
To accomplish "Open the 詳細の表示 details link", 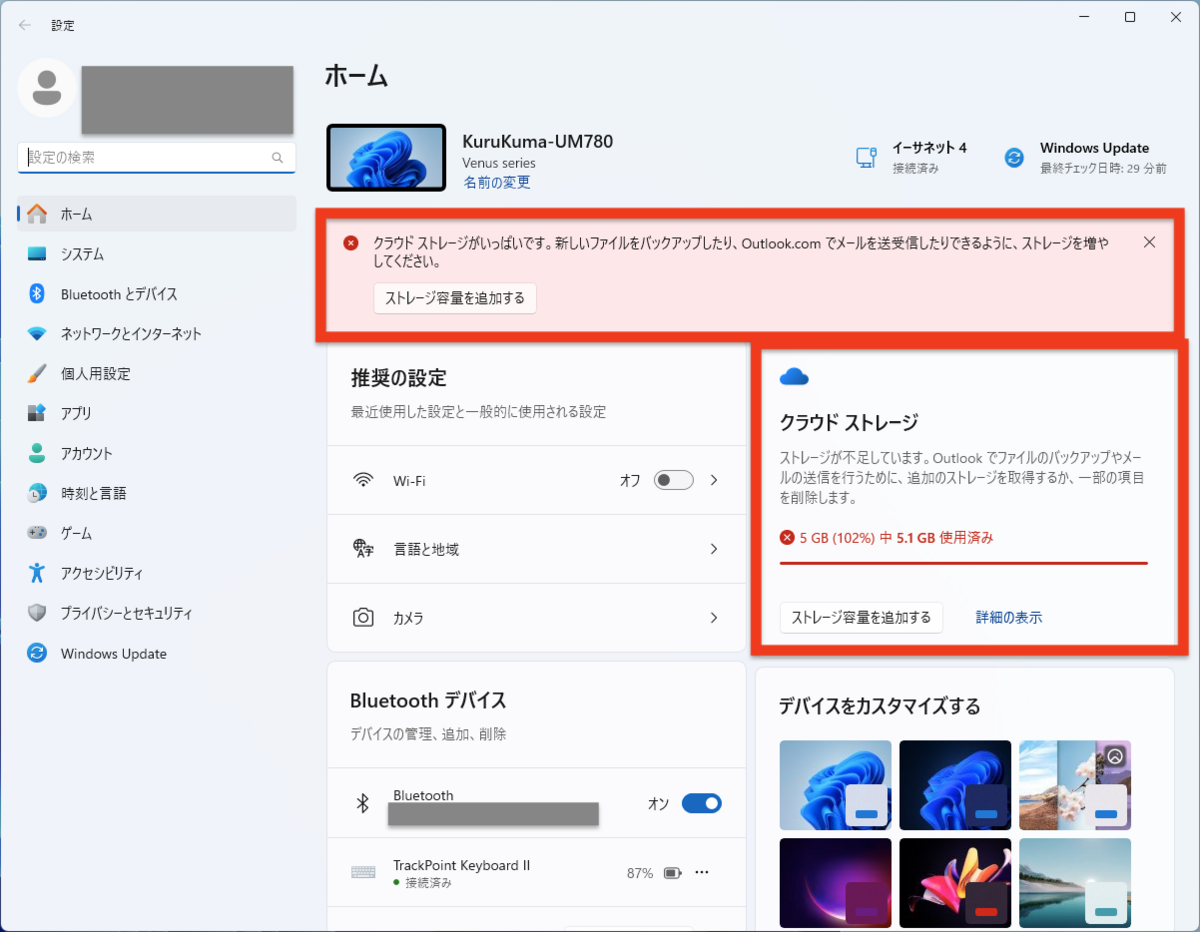I will coord(1009,618).
